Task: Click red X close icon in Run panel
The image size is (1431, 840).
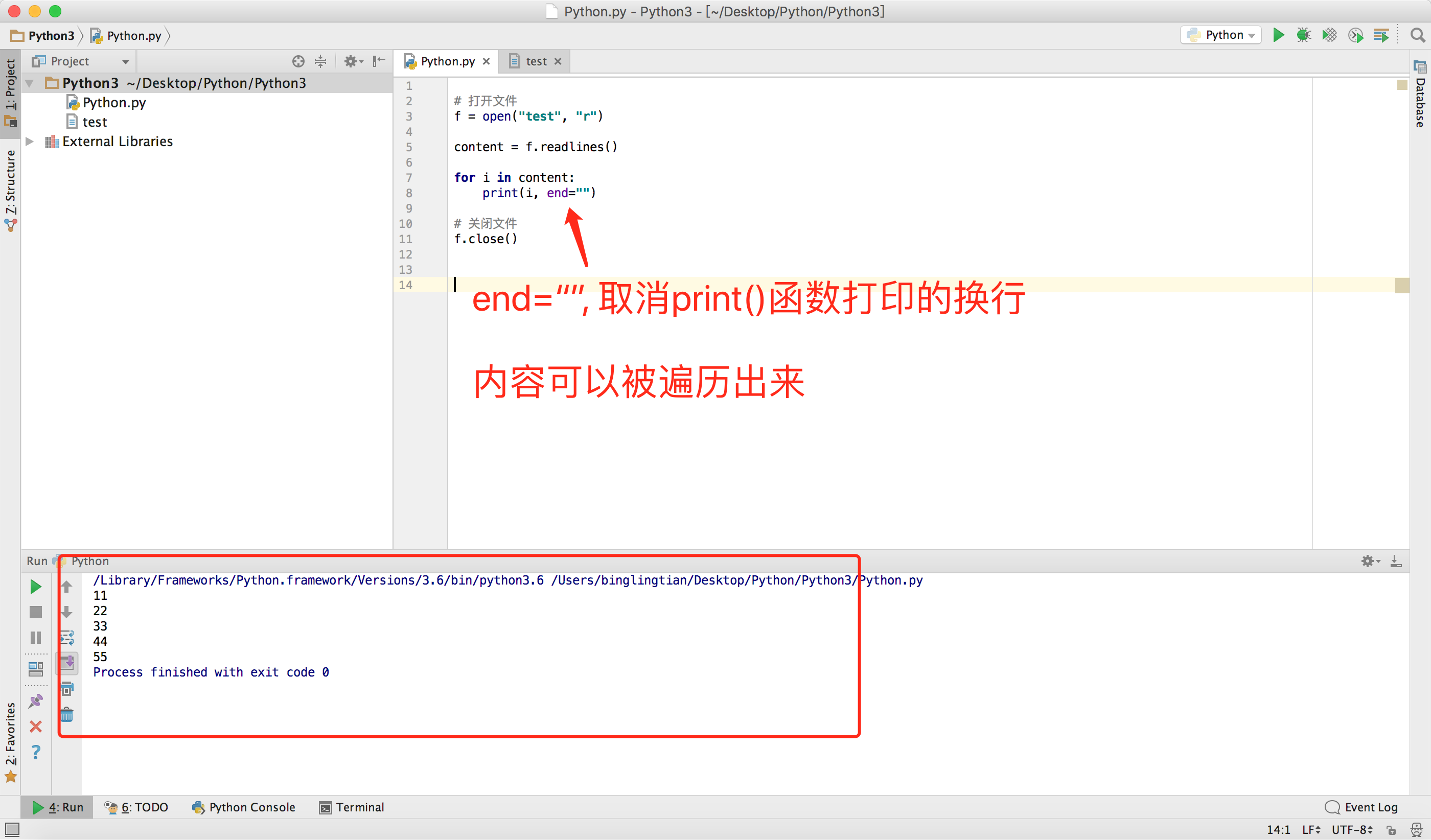Action: (x=36, y=727)
